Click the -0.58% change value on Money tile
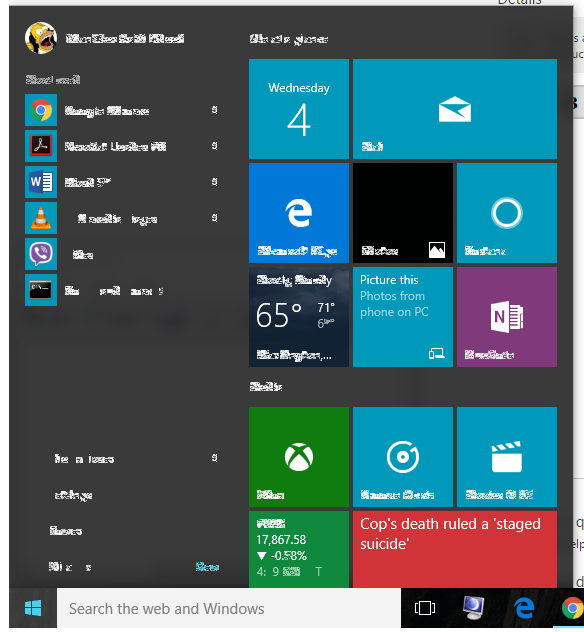 289,556
